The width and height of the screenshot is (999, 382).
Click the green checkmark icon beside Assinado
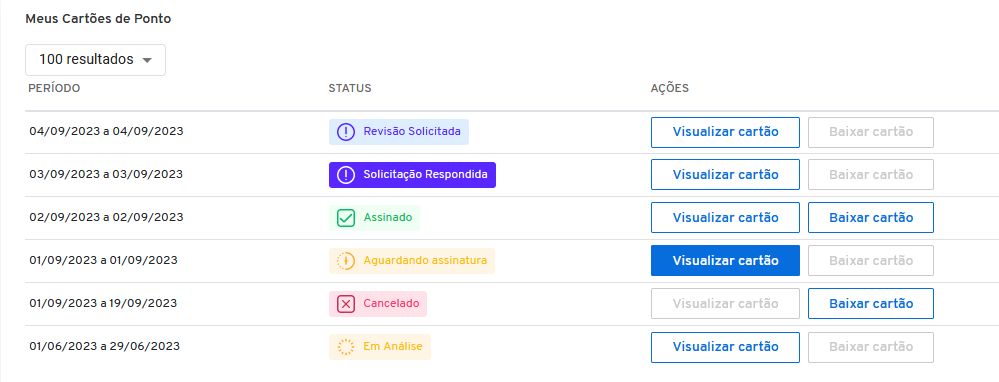tap(345, 218)
